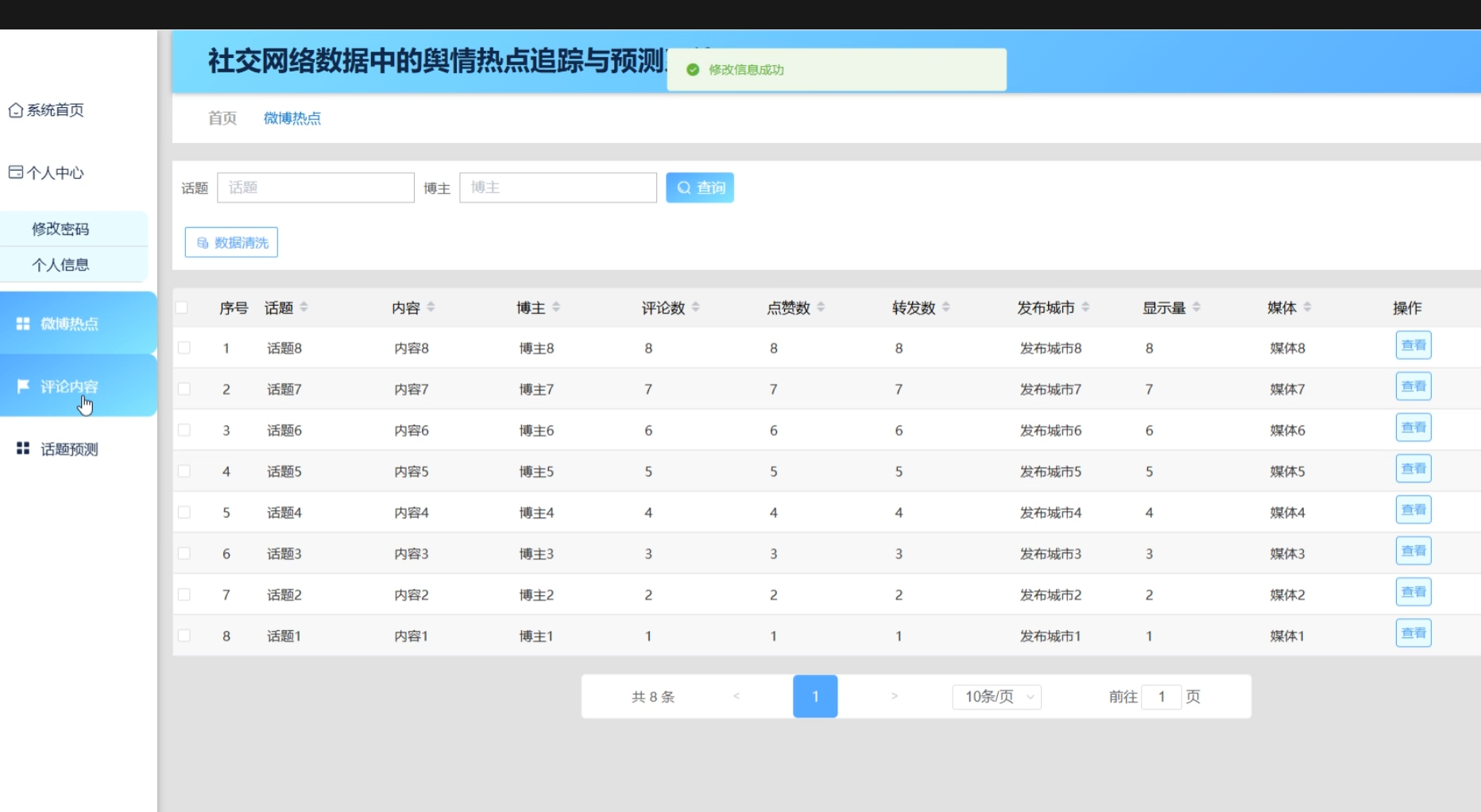1481x812 pixels.
Task: Click the 查看 button for 话题1
Action: click(1413, 633)
